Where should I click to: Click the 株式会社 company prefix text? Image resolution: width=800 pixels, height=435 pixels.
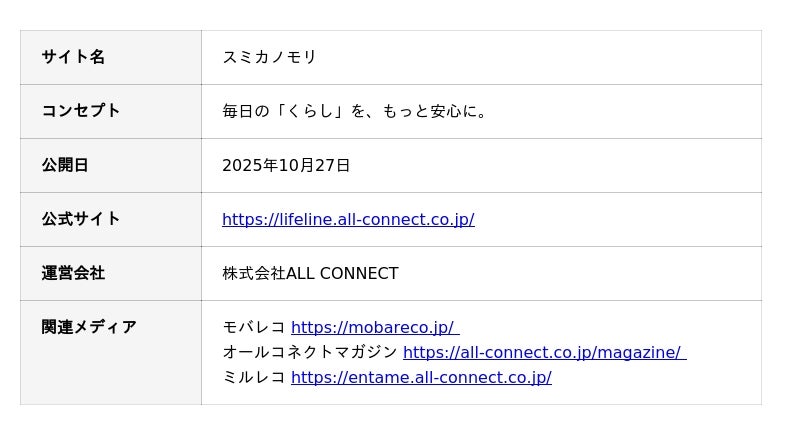(x=254, y=274)
